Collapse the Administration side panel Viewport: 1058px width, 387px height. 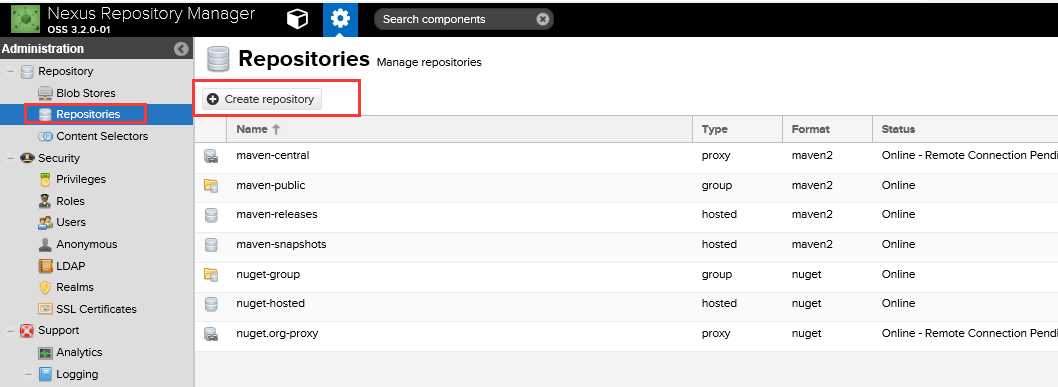click(181, 49)
